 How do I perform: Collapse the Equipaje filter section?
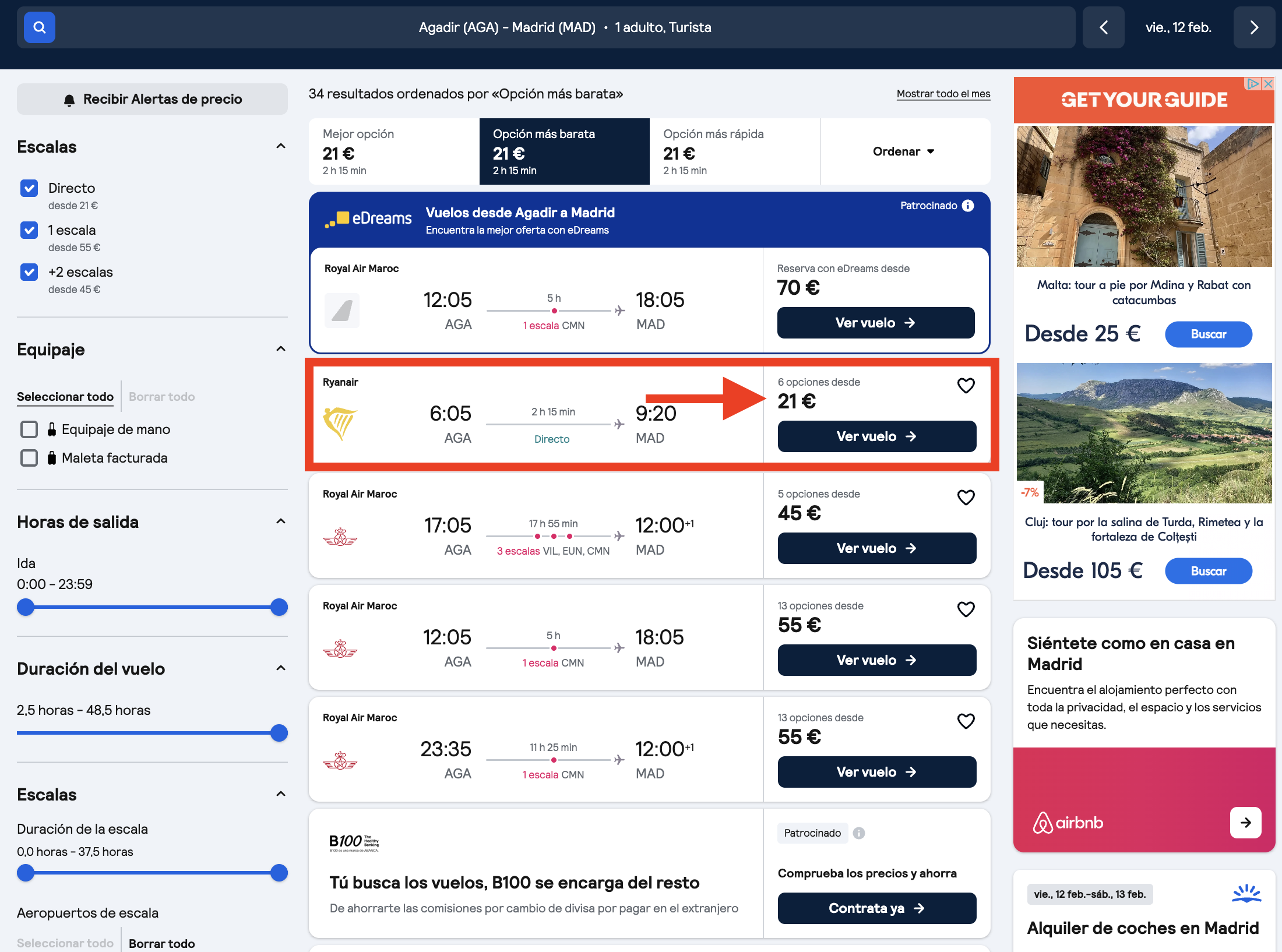[281, 349]
